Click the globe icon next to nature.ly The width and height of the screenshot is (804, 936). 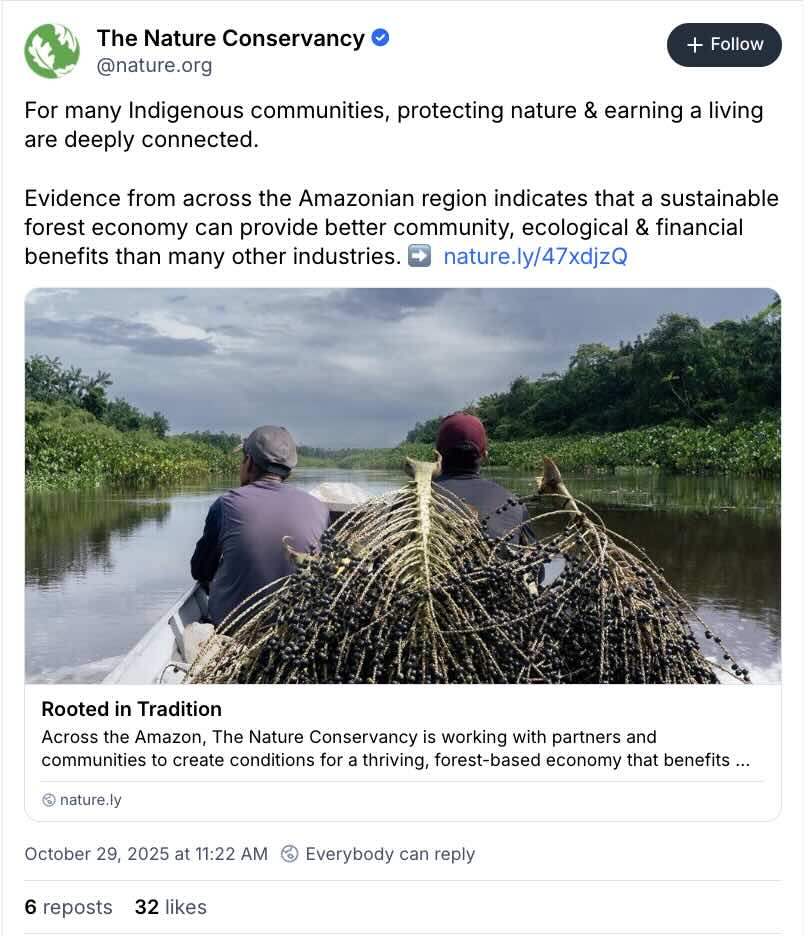click(48, 799)
